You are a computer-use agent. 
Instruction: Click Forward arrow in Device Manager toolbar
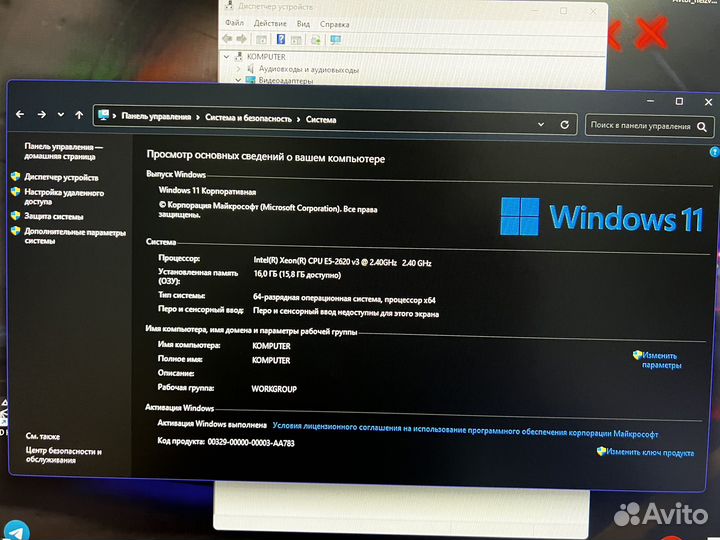pyautogui.click(x=242, y=39)
